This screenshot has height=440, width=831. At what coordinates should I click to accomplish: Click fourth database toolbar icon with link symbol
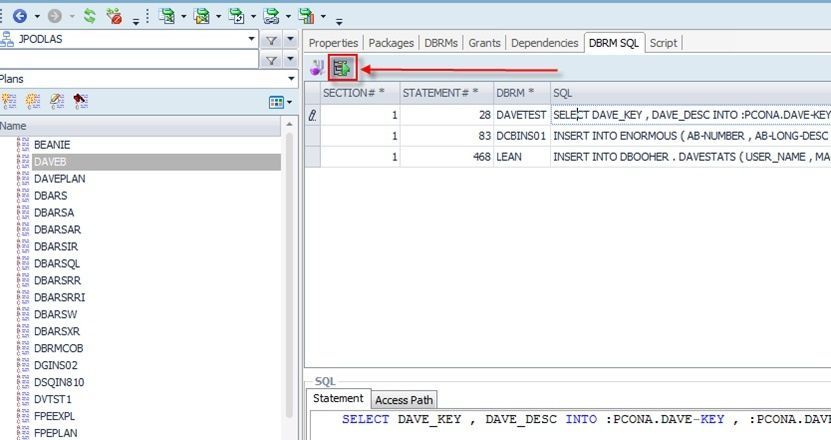tap(271, 16)
